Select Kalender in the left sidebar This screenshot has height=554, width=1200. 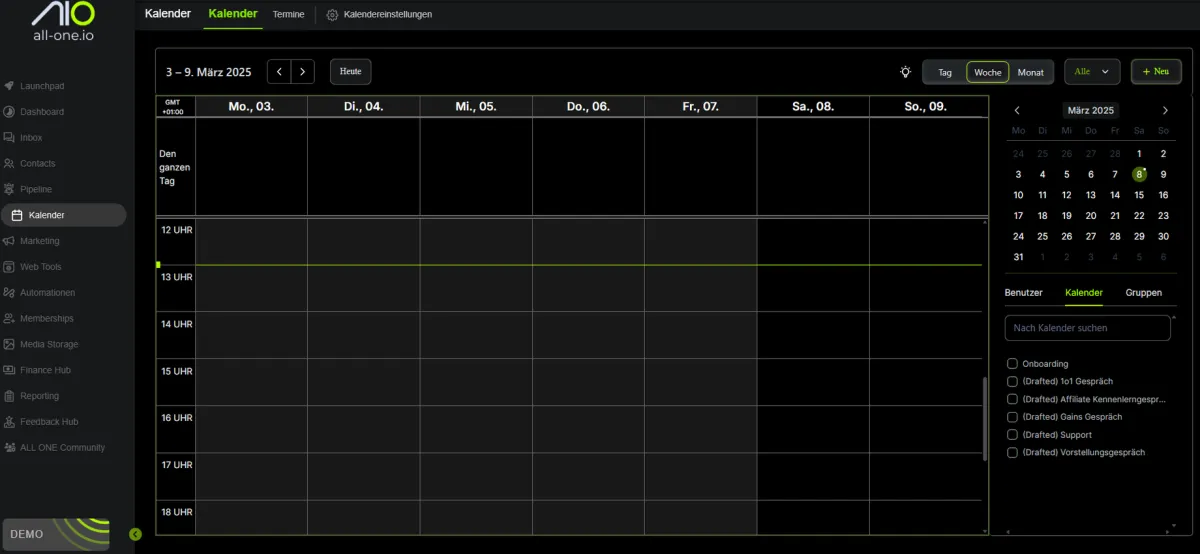click(64, 215)
